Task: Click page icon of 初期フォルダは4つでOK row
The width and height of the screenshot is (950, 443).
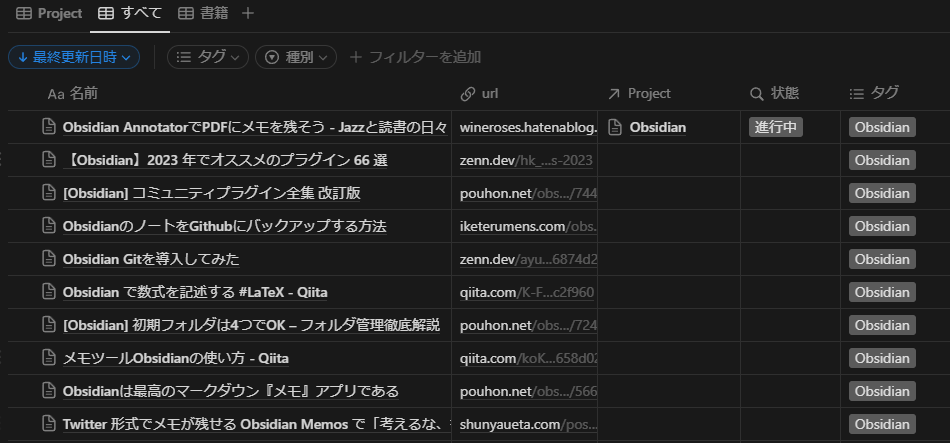Action: [48, 325]
